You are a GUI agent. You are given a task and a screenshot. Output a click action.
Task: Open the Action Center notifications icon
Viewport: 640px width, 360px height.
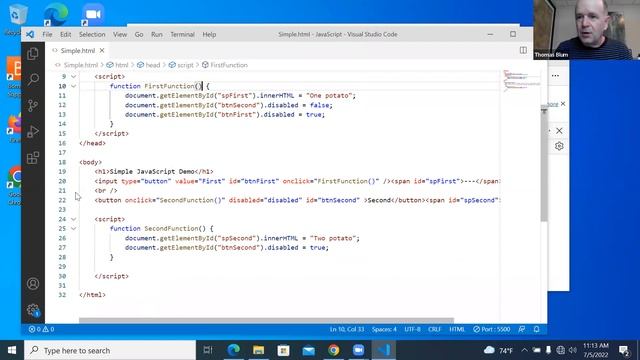tap(624, 350)
